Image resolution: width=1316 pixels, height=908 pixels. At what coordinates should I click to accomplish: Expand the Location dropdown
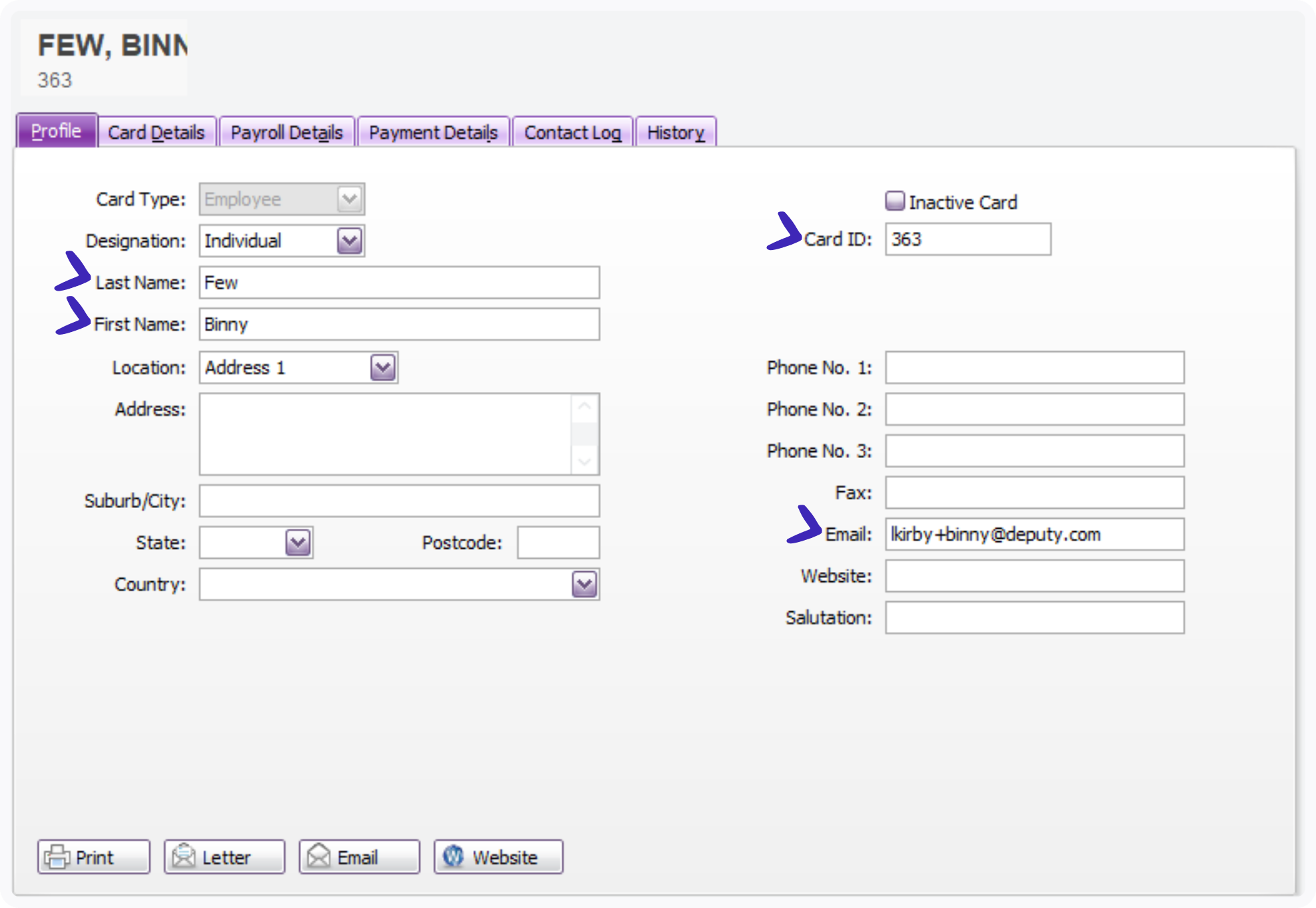(381, 367)
